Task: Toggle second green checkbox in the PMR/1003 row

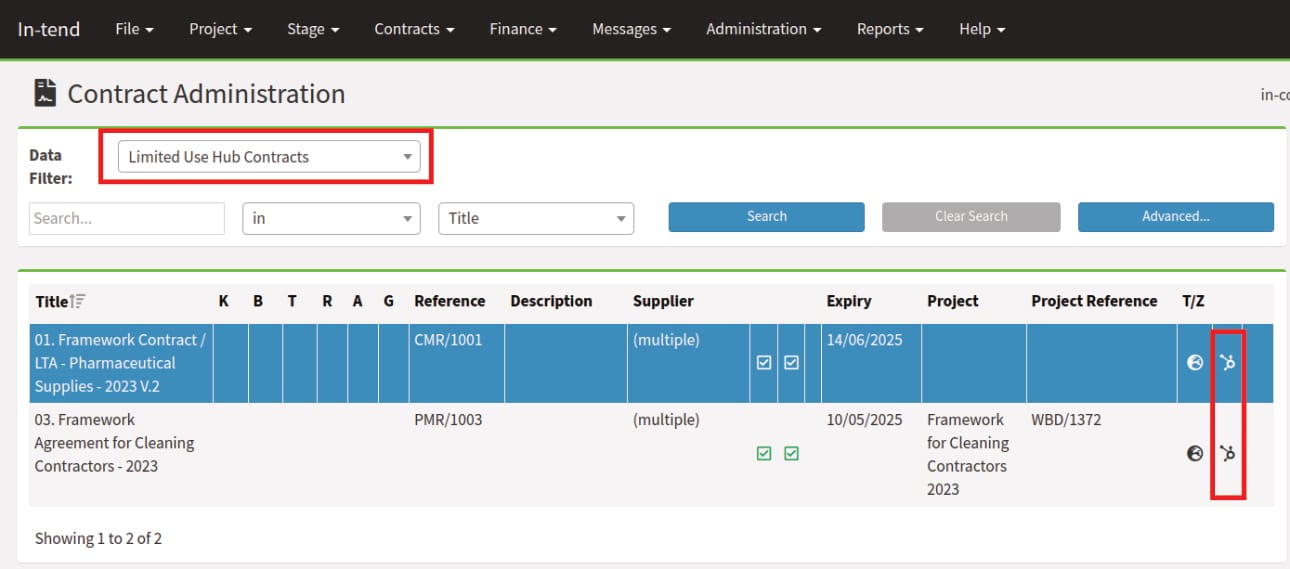Action: [x=791, y=453]
